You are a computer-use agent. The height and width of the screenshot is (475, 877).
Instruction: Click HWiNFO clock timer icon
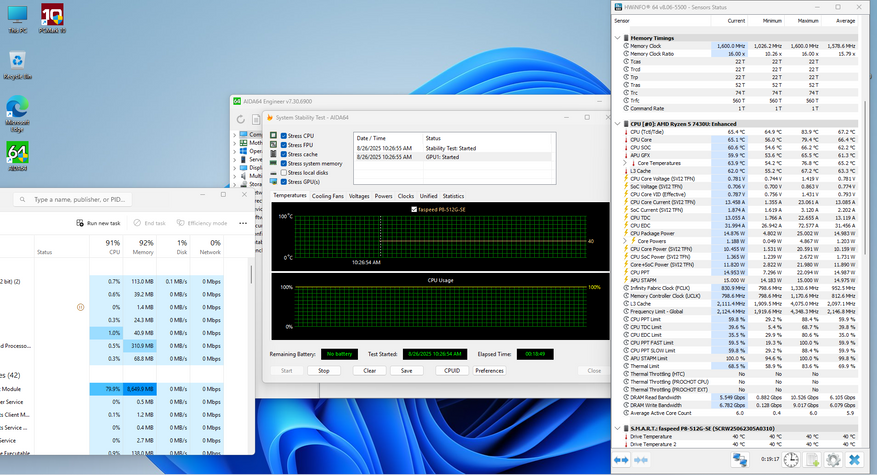pos(790,459)
